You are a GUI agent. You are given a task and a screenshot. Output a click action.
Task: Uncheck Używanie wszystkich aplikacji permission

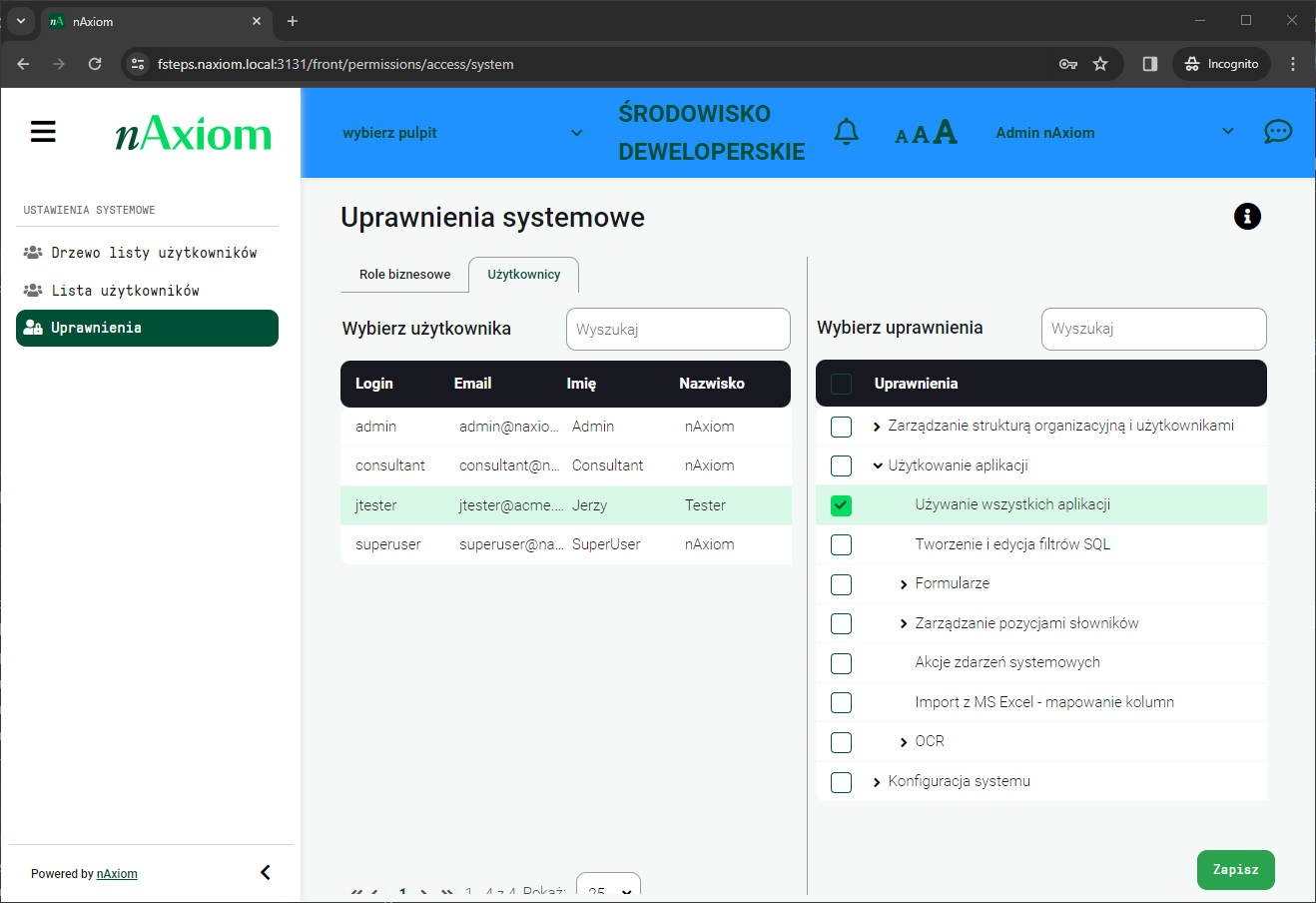tap(842, 505)
